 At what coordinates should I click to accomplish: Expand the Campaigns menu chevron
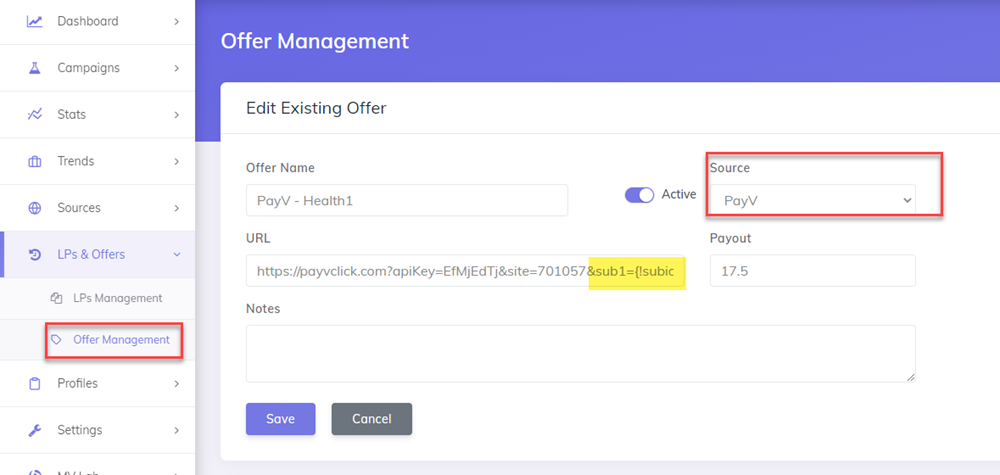point(176,68)
